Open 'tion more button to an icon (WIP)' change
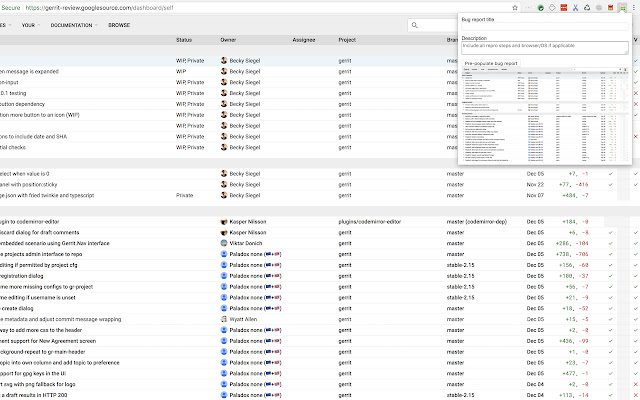640x400 pixels. [x=40, y=115]
